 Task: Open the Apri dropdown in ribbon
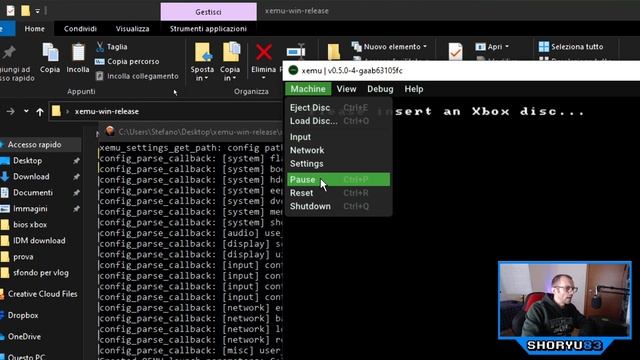(492, 47)
